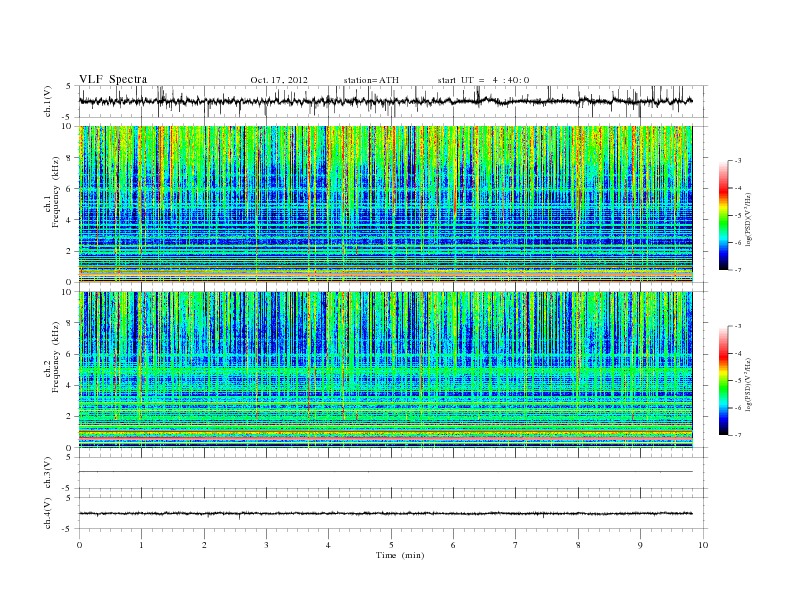Click the 'start UT = 4:40:0' label
Screen dimensions: 792x612
click(x=483, y=80)
